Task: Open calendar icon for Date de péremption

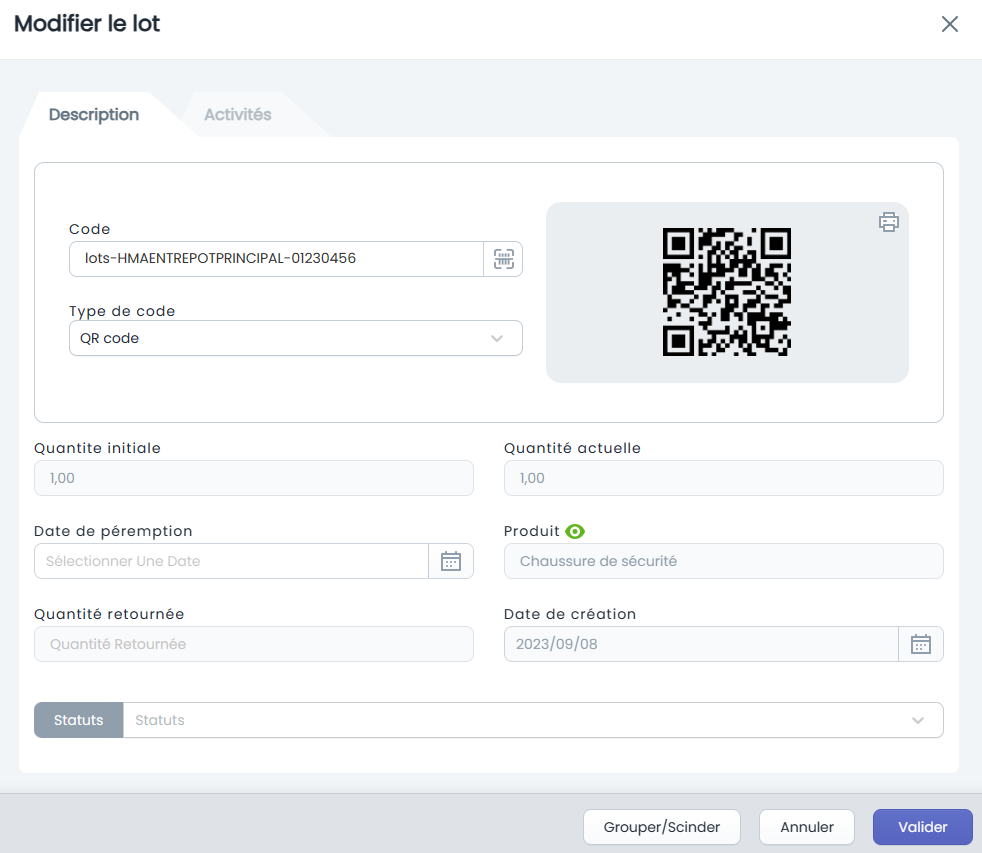Action: click(451, 561)
